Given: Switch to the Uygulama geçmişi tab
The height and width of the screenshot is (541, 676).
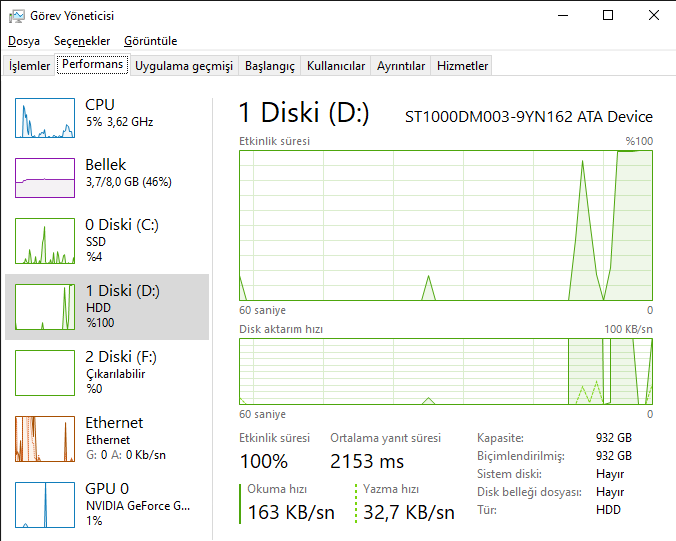Looking at the screenshot, I should (x=184, y=66).
